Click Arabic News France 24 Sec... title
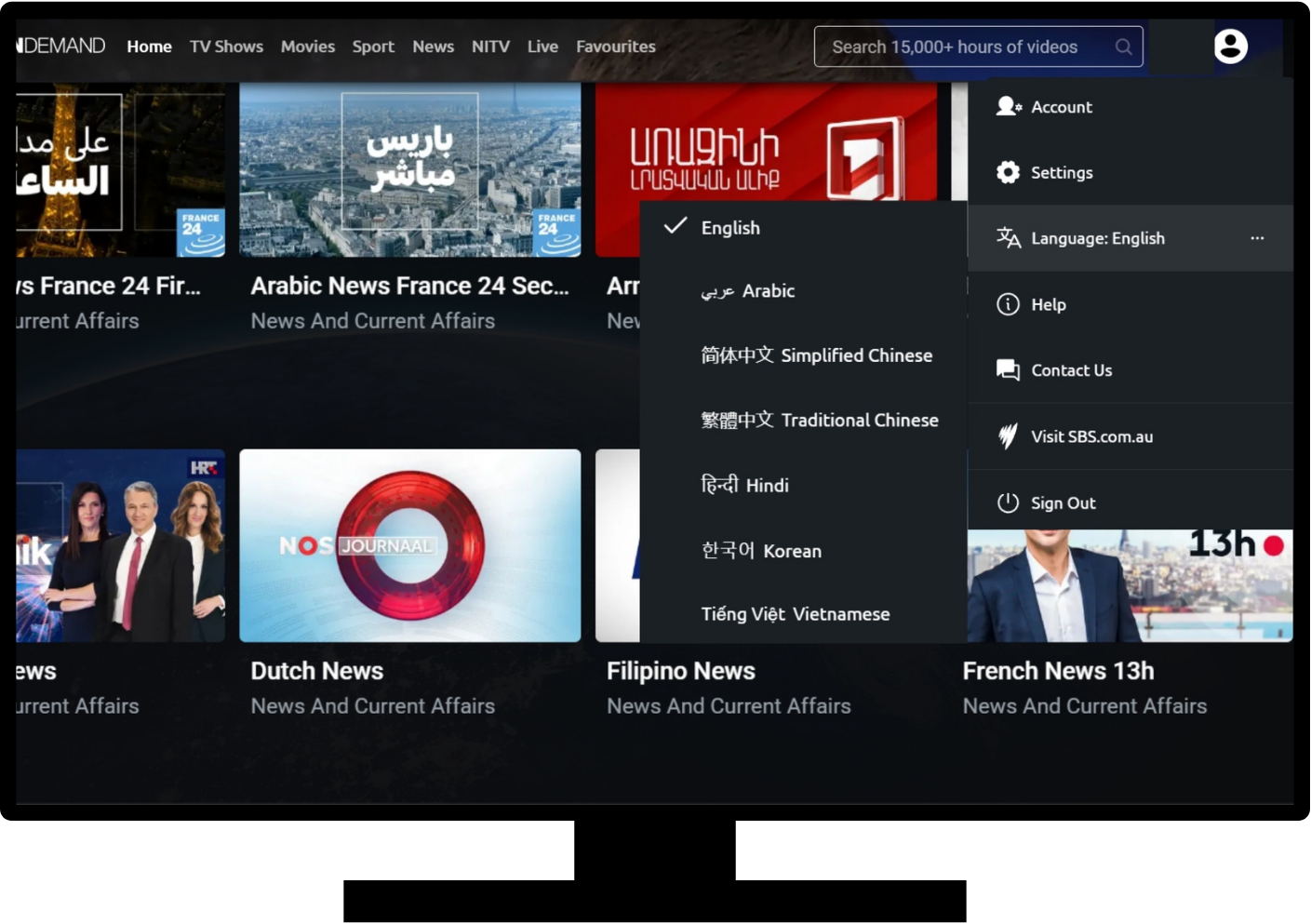The image size is (1311, 924). coord(409,286)
